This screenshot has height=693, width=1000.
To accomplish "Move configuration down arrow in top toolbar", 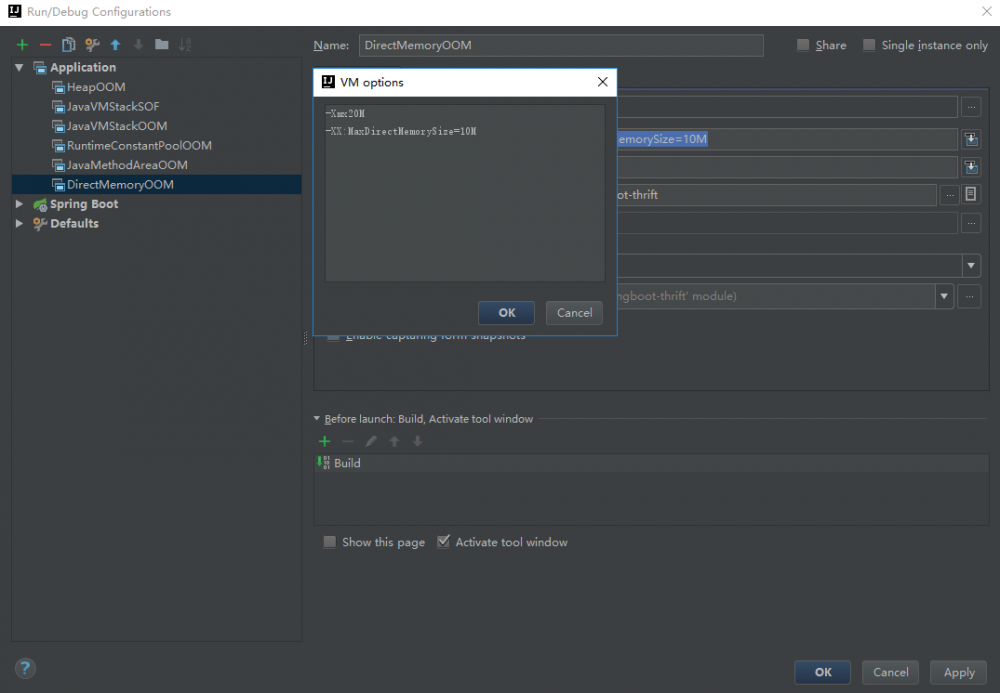I will click(x=138, y=45).
